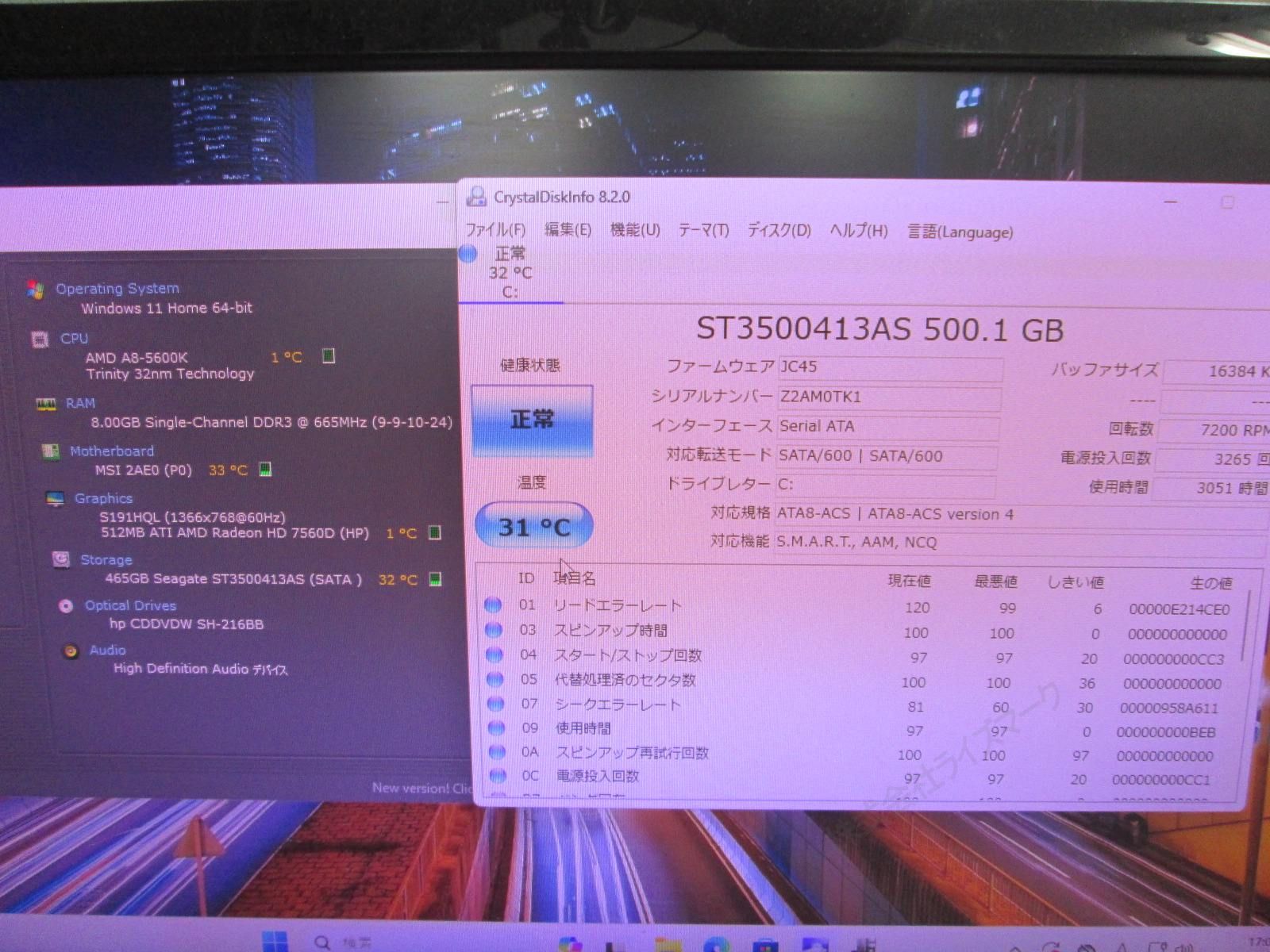Screen dimensions: 1270x952
Task: Click the blue status dot for attribute 0A
Action: [498, 751]
